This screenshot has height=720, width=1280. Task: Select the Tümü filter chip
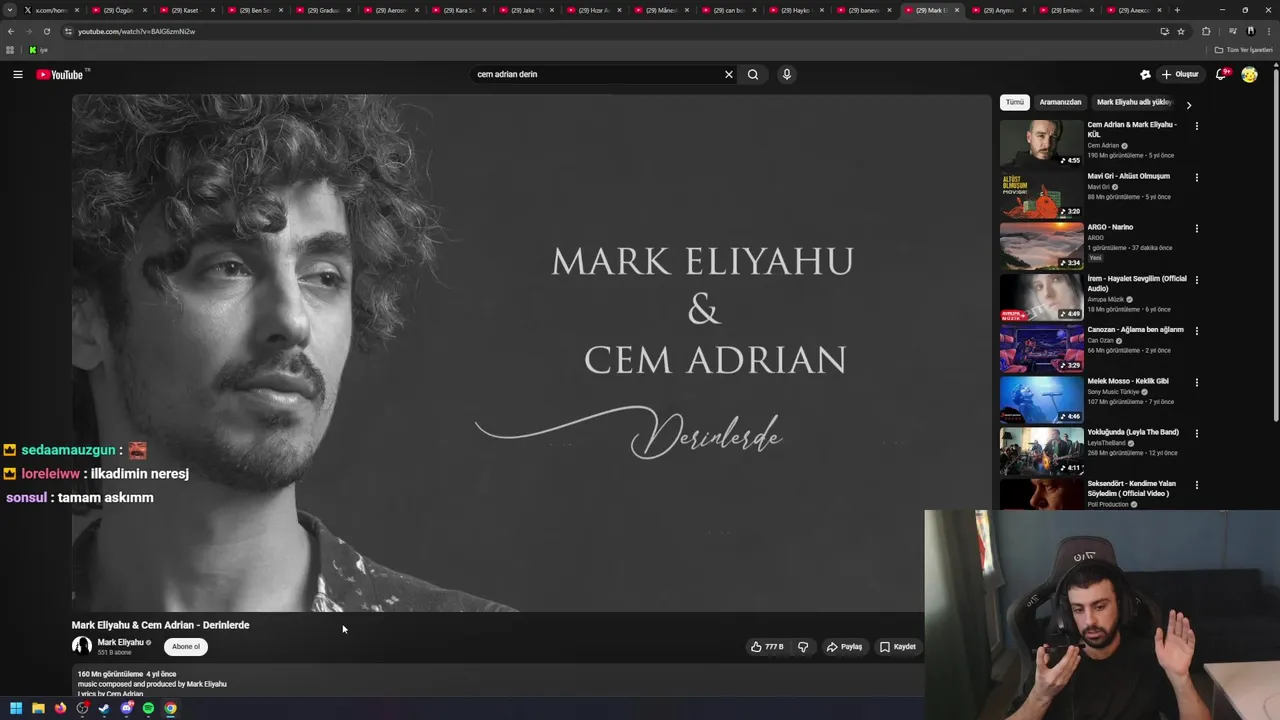pyautogui.click(x=1015, y=102)
